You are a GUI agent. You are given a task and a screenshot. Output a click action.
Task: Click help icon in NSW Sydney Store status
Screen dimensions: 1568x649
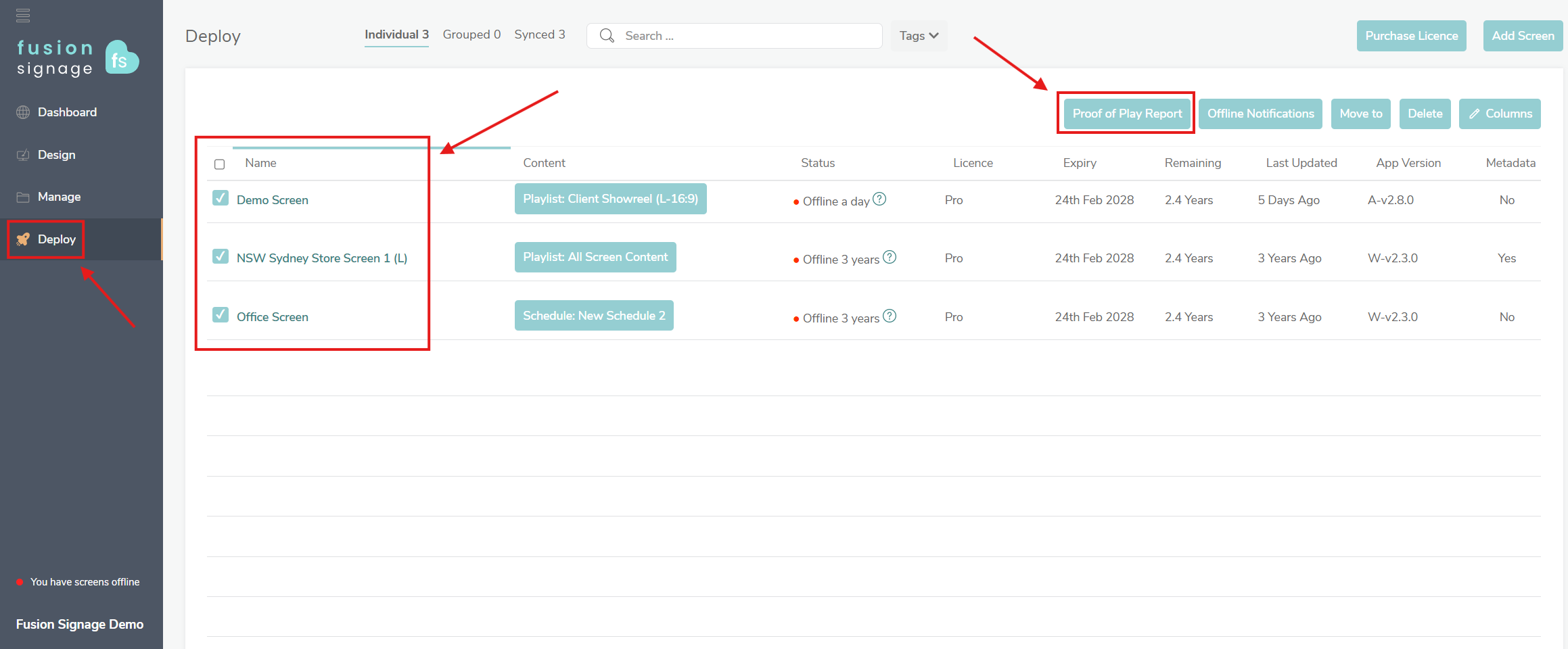click(x=890, y=257)
